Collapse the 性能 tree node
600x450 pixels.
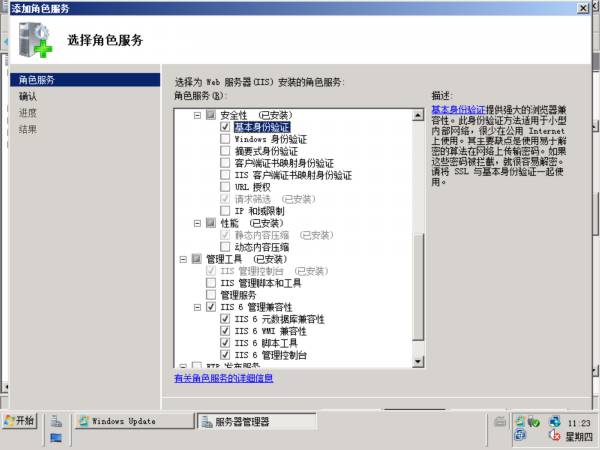pos(197,223)
